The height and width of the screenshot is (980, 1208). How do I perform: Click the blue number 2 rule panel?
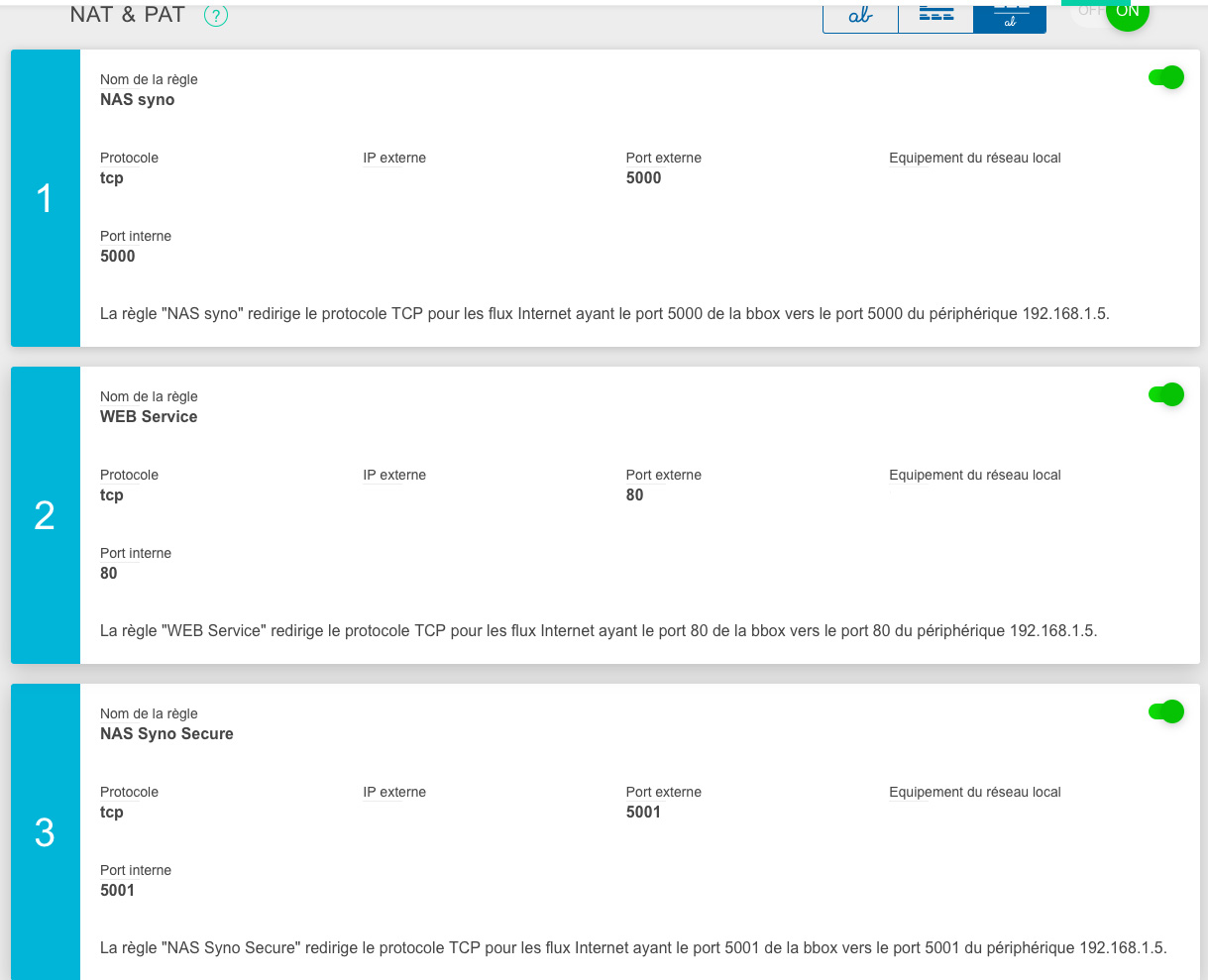(45, 515)
